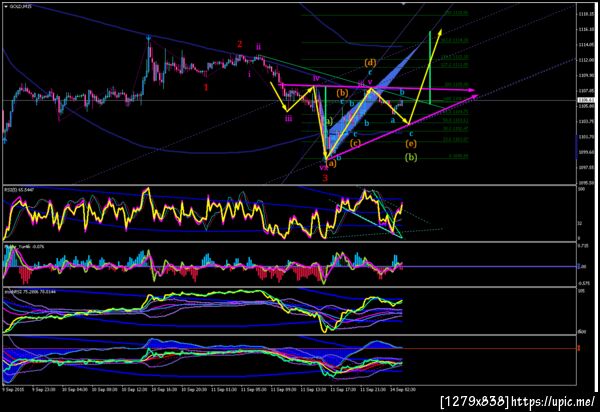
Task: Select the orange wave label (c)
Action: coord(355,143)
